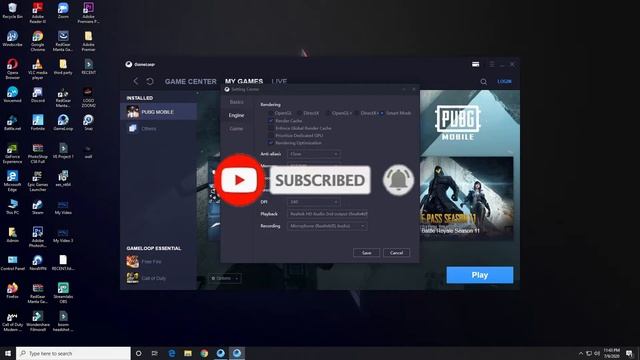
Task: Open the Recycle Bin desktop icon
Action: pos(12,11)
